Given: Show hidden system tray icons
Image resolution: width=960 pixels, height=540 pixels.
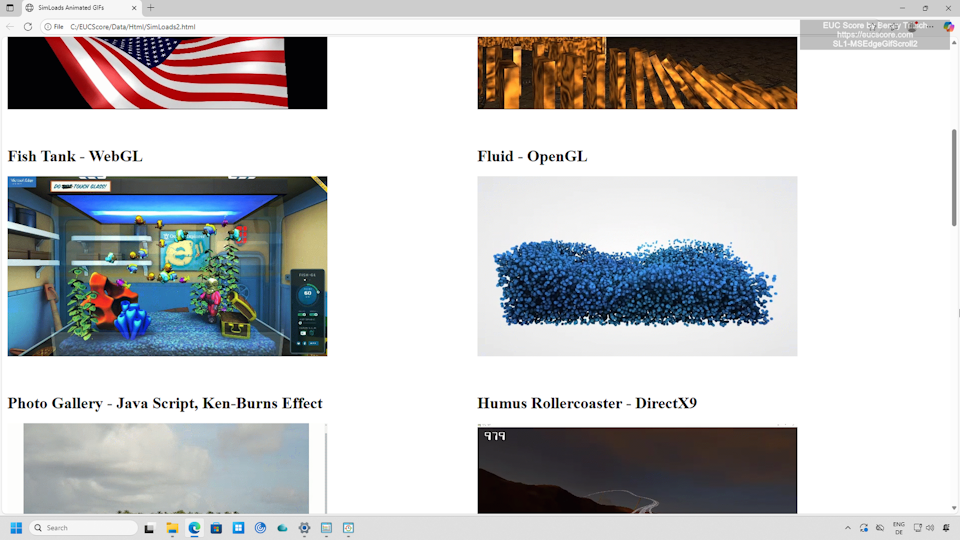Looking at the screenshot, I should [x=848, y=528].
